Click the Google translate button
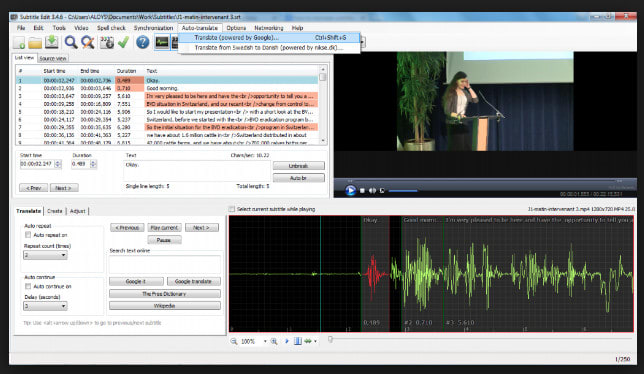644x374 pixels. (x=193, y=281)
